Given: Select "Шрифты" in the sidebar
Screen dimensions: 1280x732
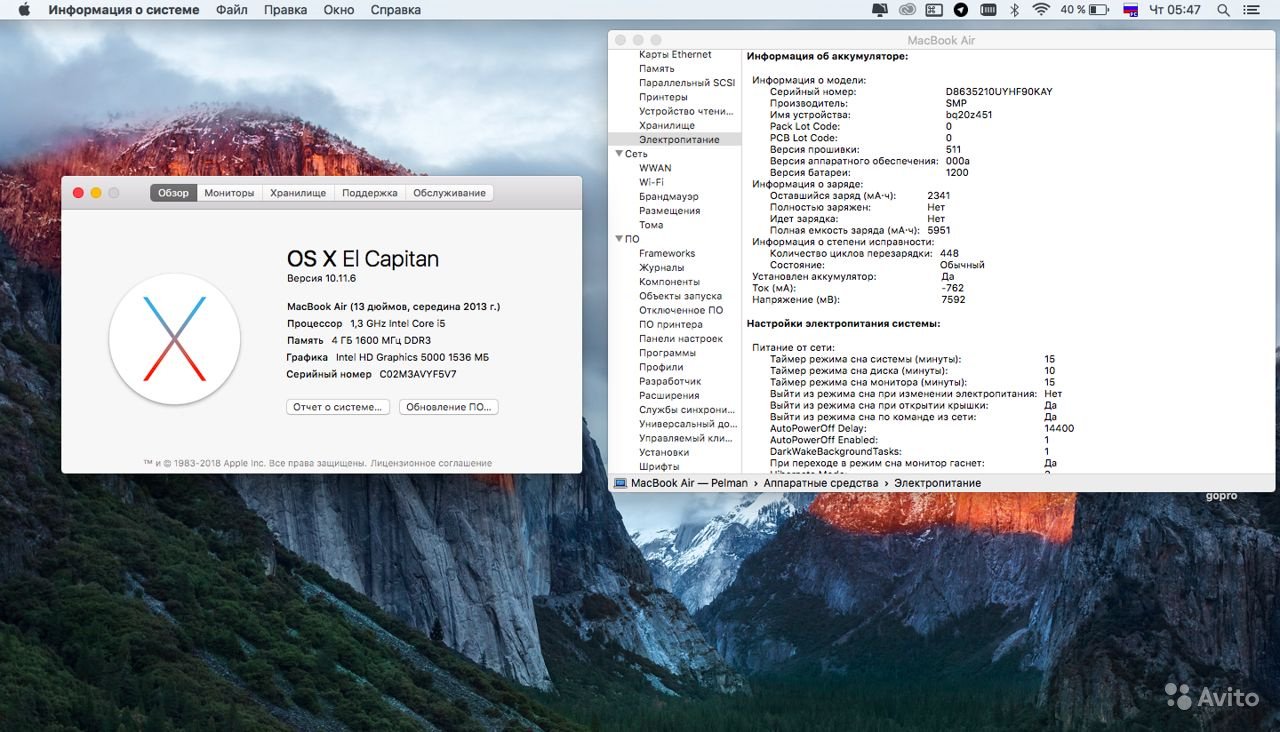Looking at the screenshot, I should pos(659,466).
